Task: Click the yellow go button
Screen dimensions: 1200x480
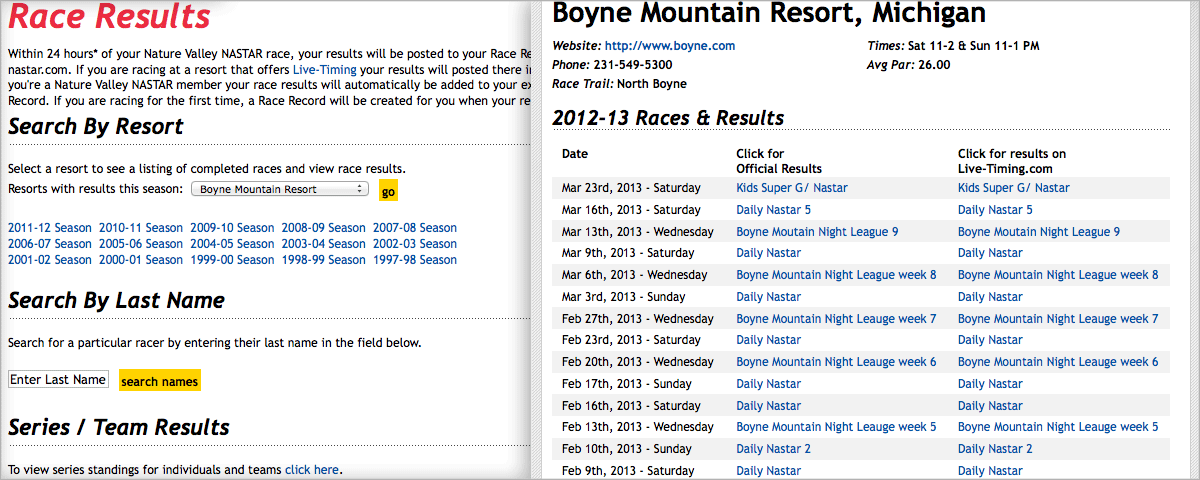Action: pyautogui.click(x=388, y=191)
